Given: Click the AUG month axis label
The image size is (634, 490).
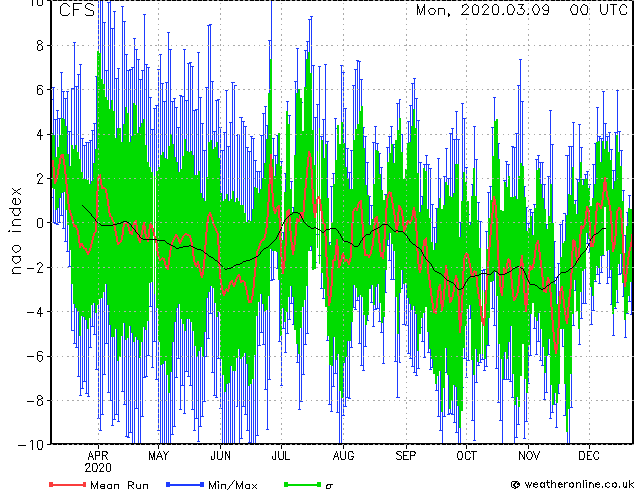Looking at the screenshot, I should pyautogui.click(x=343, y=456).
